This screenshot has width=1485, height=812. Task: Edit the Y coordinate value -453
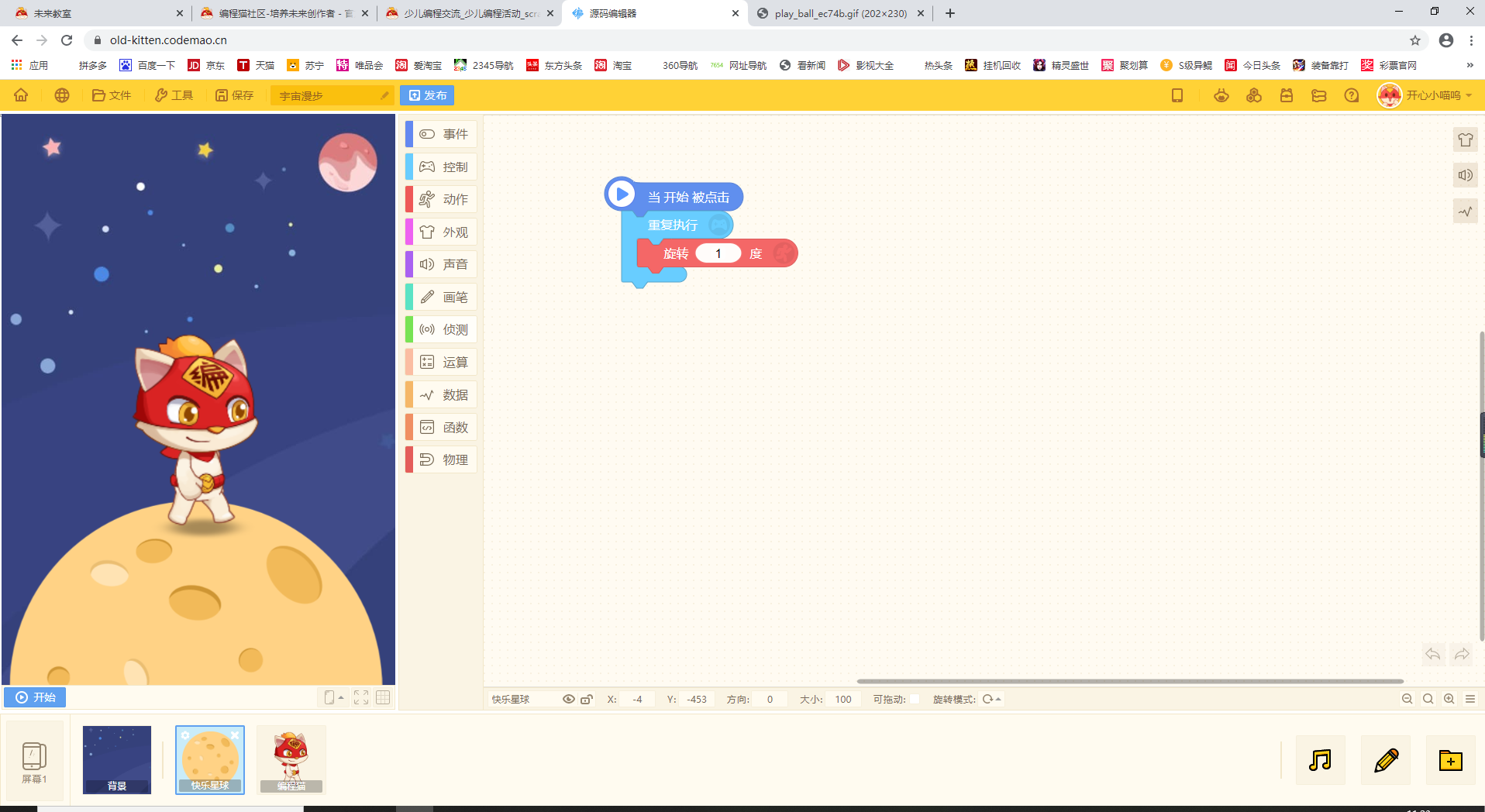[697, 699]
